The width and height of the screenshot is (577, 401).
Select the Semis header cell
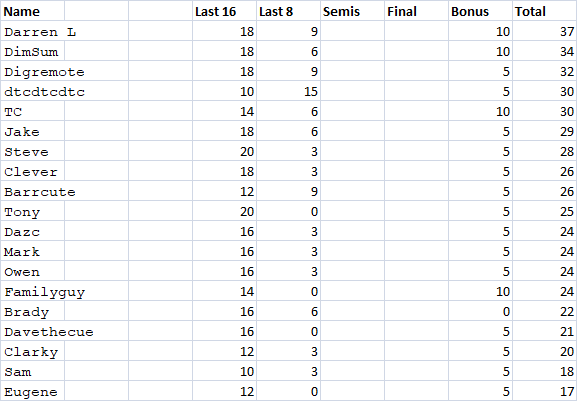[352, 11]
